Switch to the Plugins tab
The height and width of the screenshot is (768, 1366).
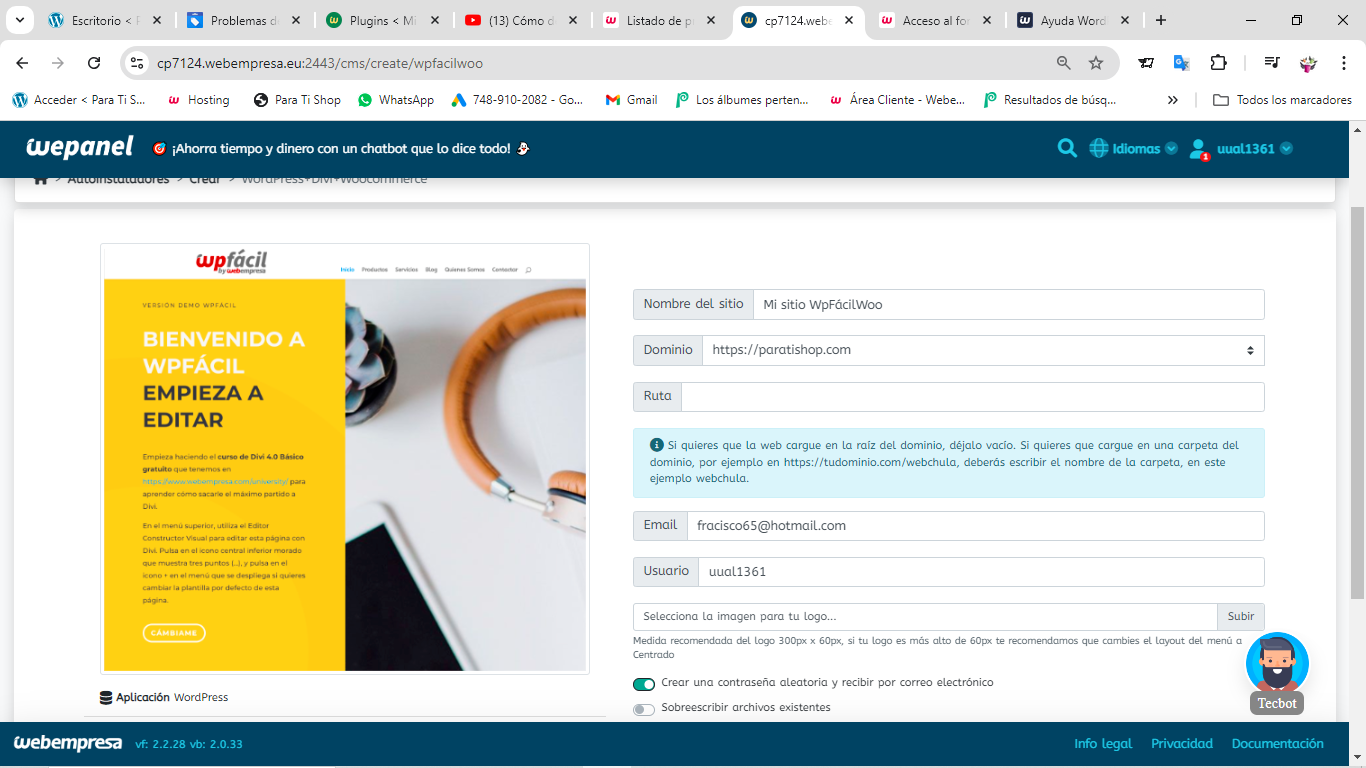coord(383,20)
